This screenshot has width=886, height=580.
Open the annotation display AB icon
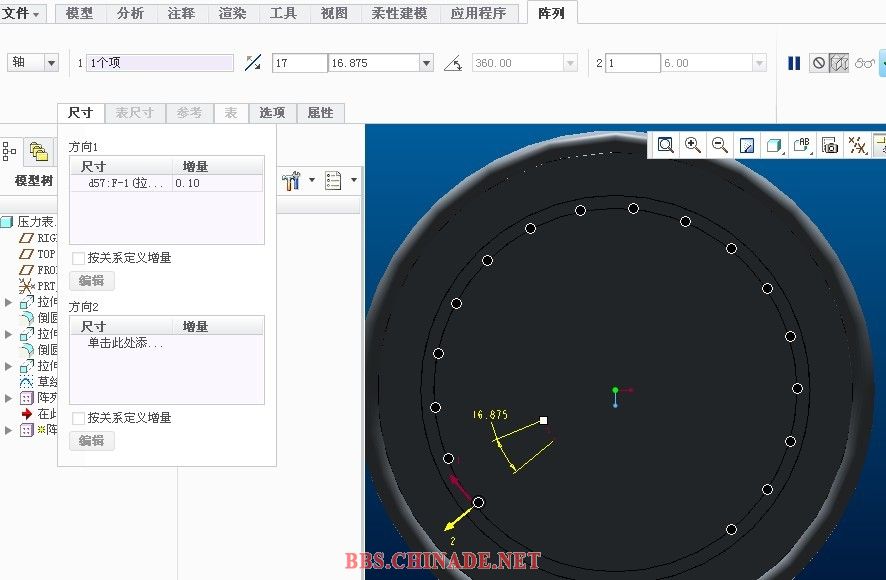tap(802, 145)
